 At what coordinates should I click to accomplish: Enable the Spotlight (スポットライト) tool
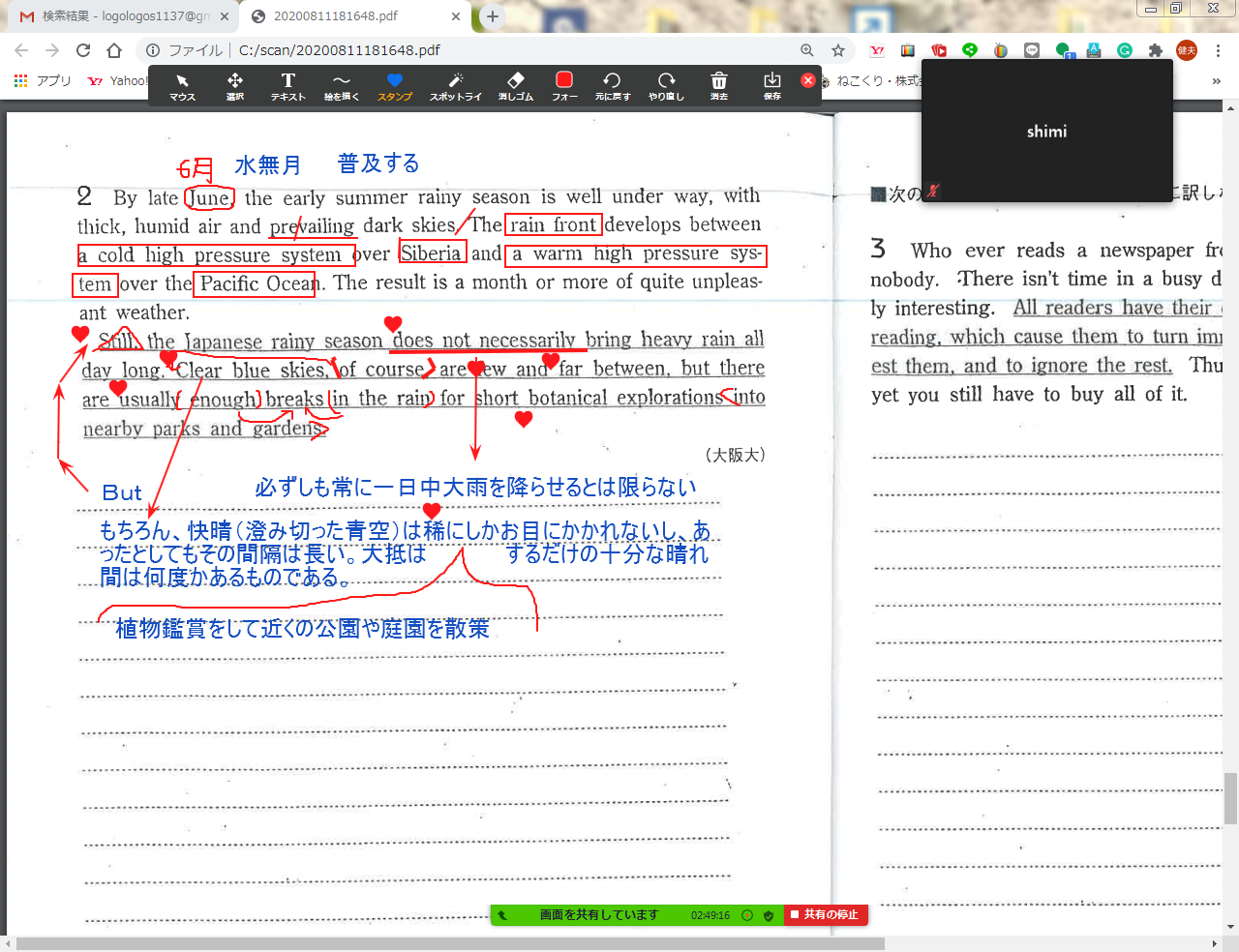[x=455, y=85]
